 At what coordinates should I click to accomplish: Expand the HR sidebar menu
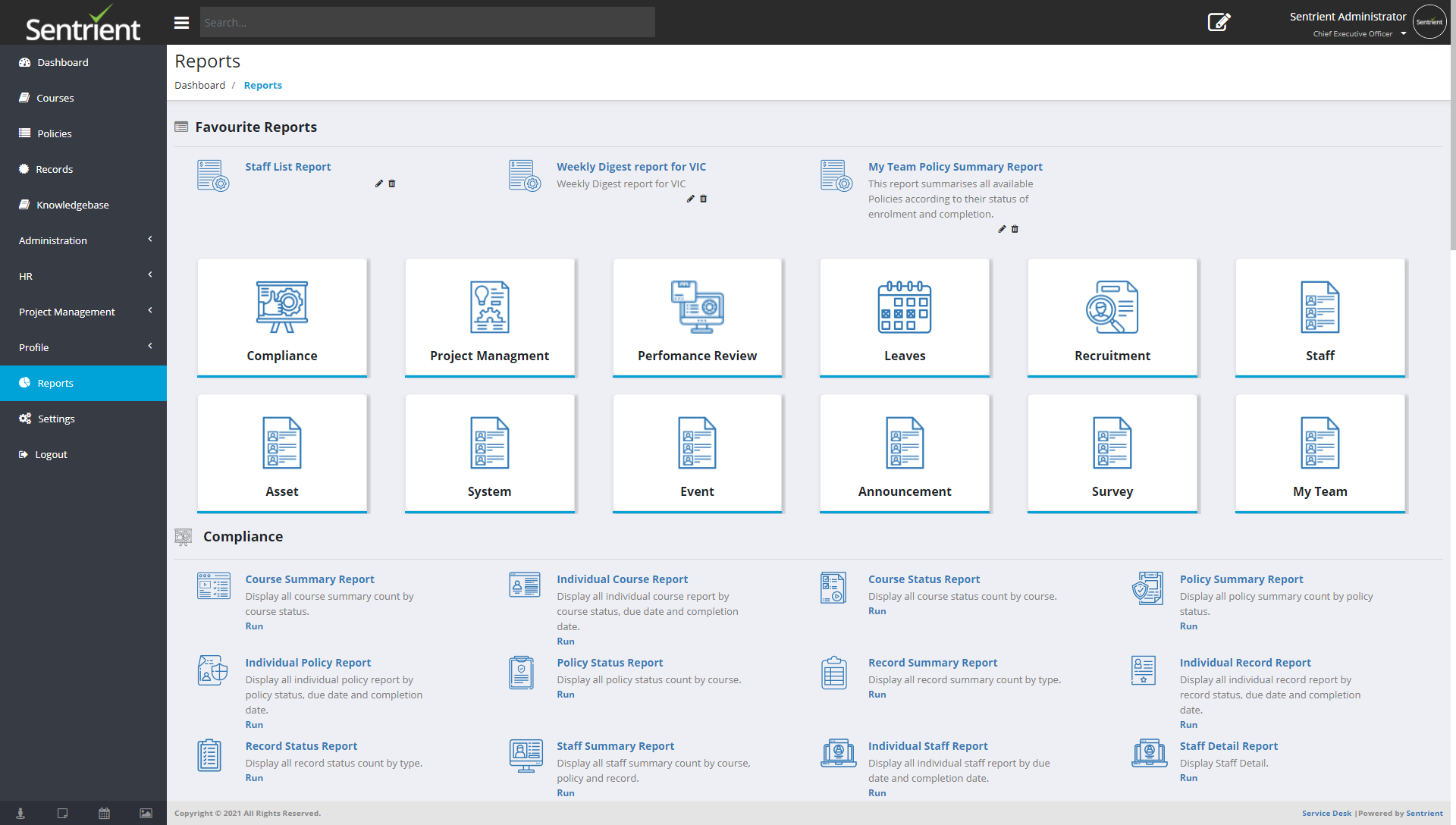26,275
